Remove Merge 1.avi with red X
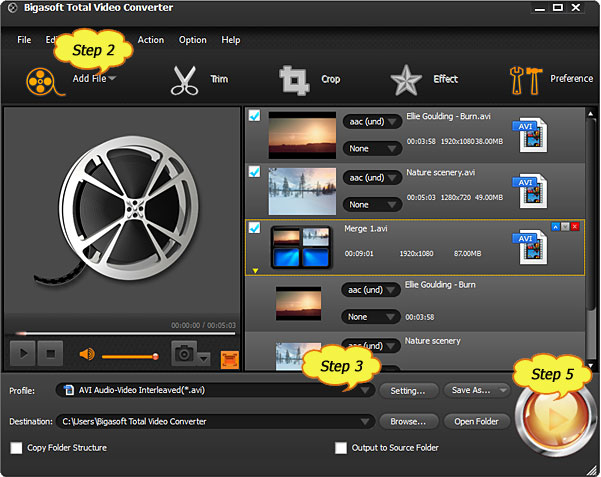 click(575, 227)
